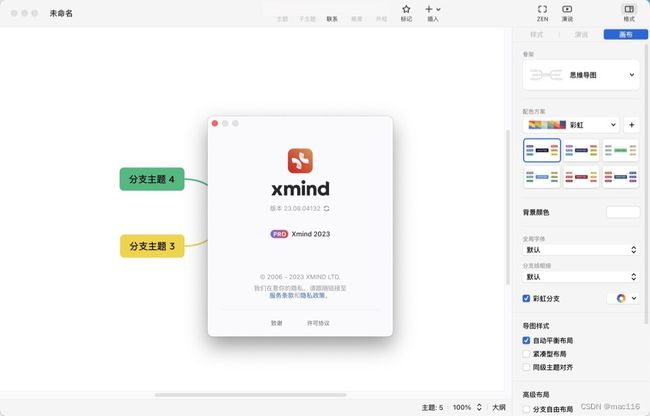
Task: Select the 分支主题 3 yellow topic
Action: tap(152, 246)
